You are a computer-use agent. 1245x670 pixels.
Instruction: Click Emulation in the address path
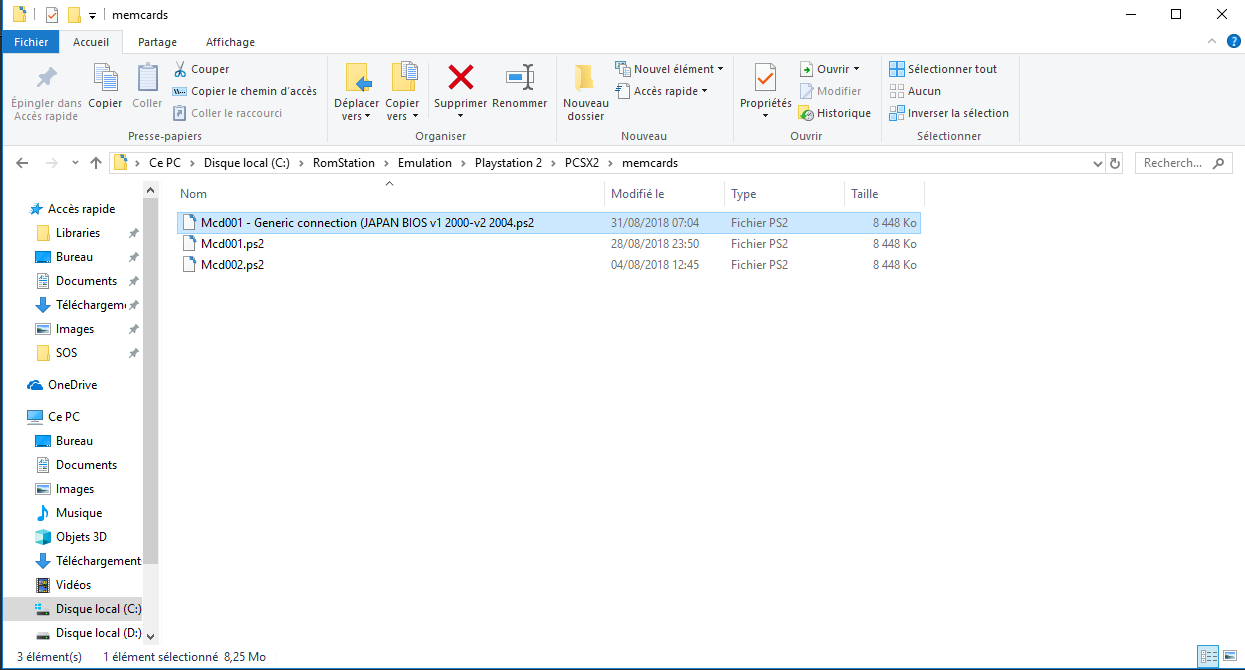tap(424, 163)
